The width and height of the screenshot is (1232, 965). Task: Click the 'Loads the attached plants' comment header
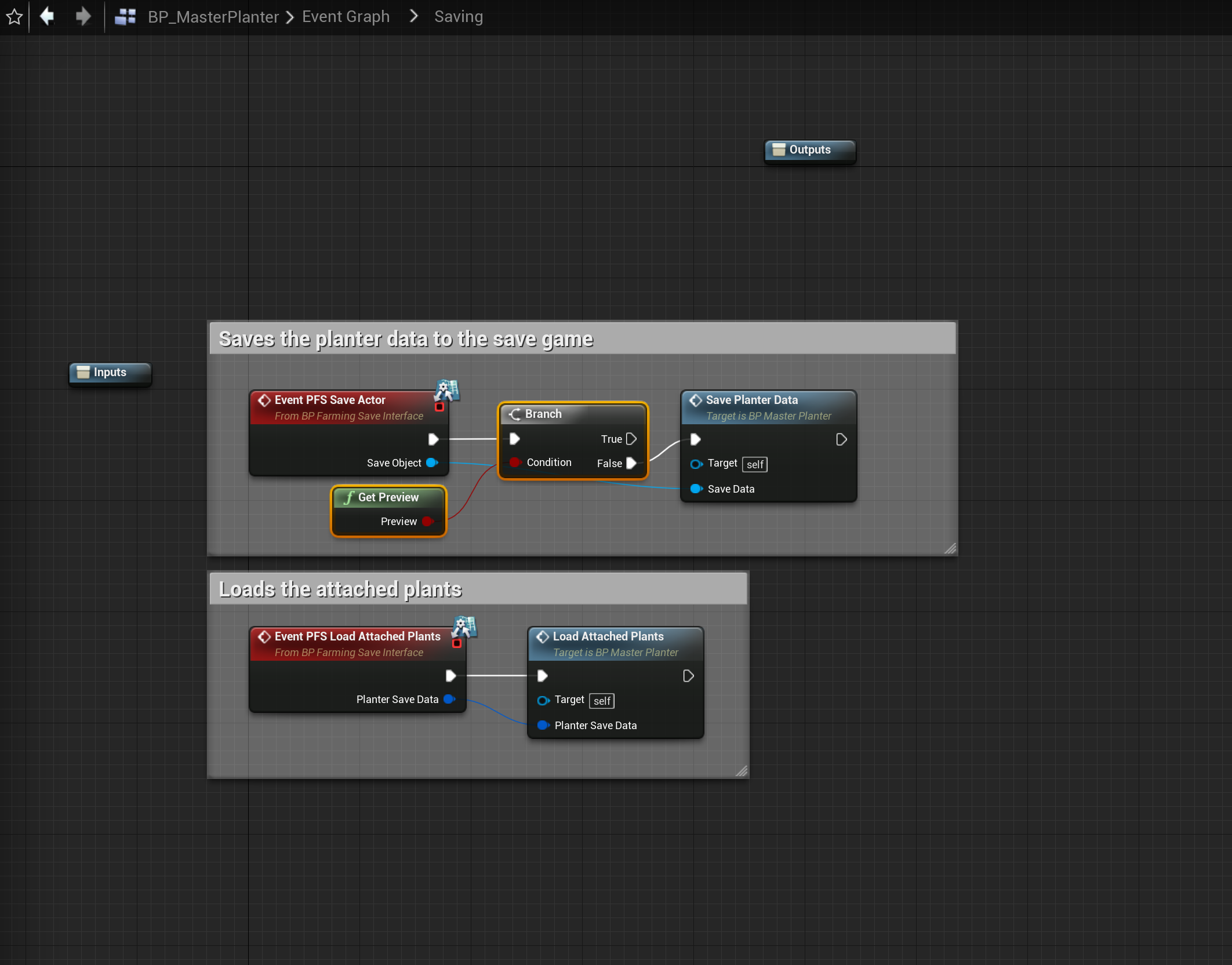340,589
